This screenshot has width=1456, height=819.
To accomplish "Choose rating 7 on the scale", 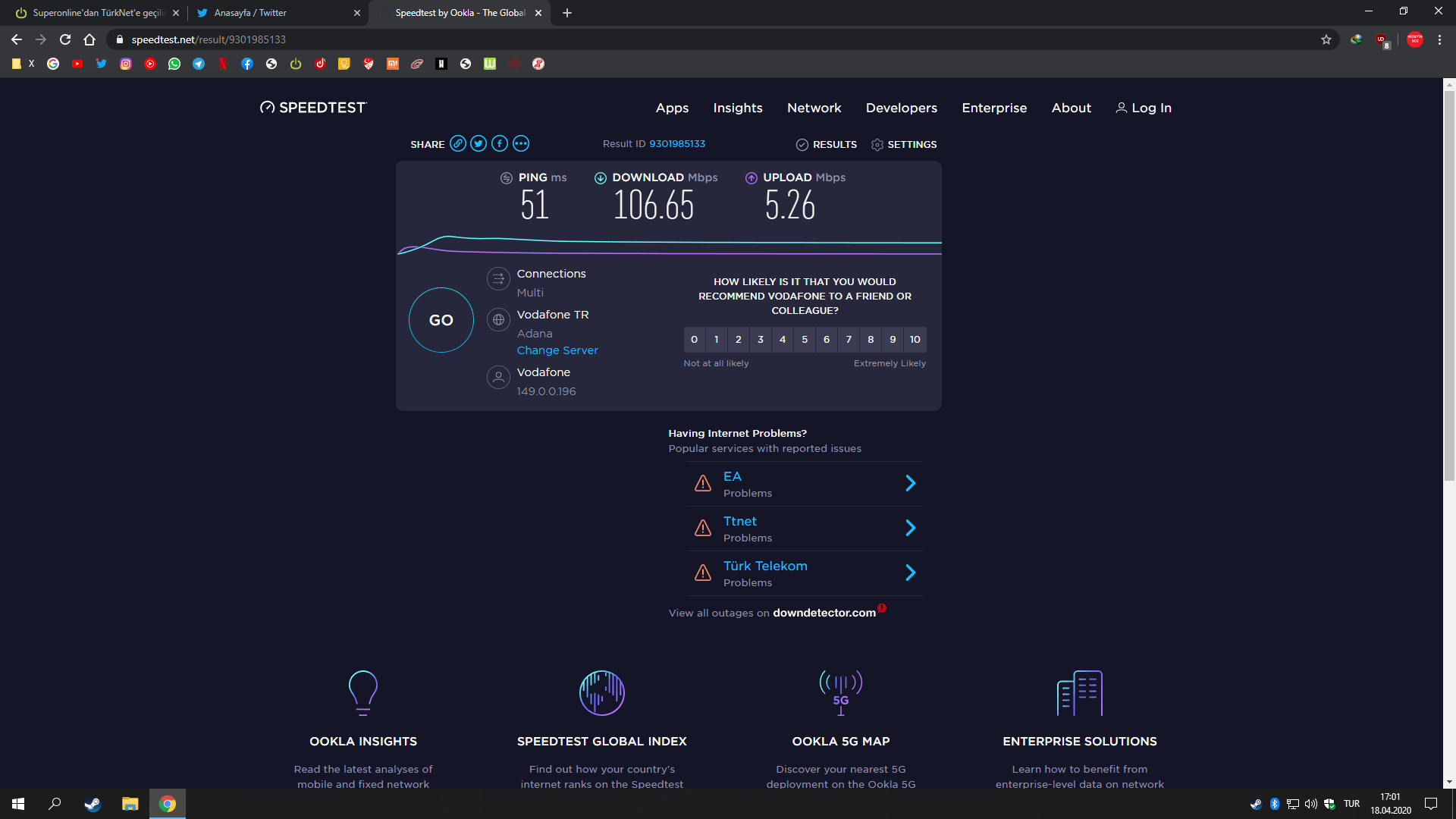I will [x=849, y=340].
